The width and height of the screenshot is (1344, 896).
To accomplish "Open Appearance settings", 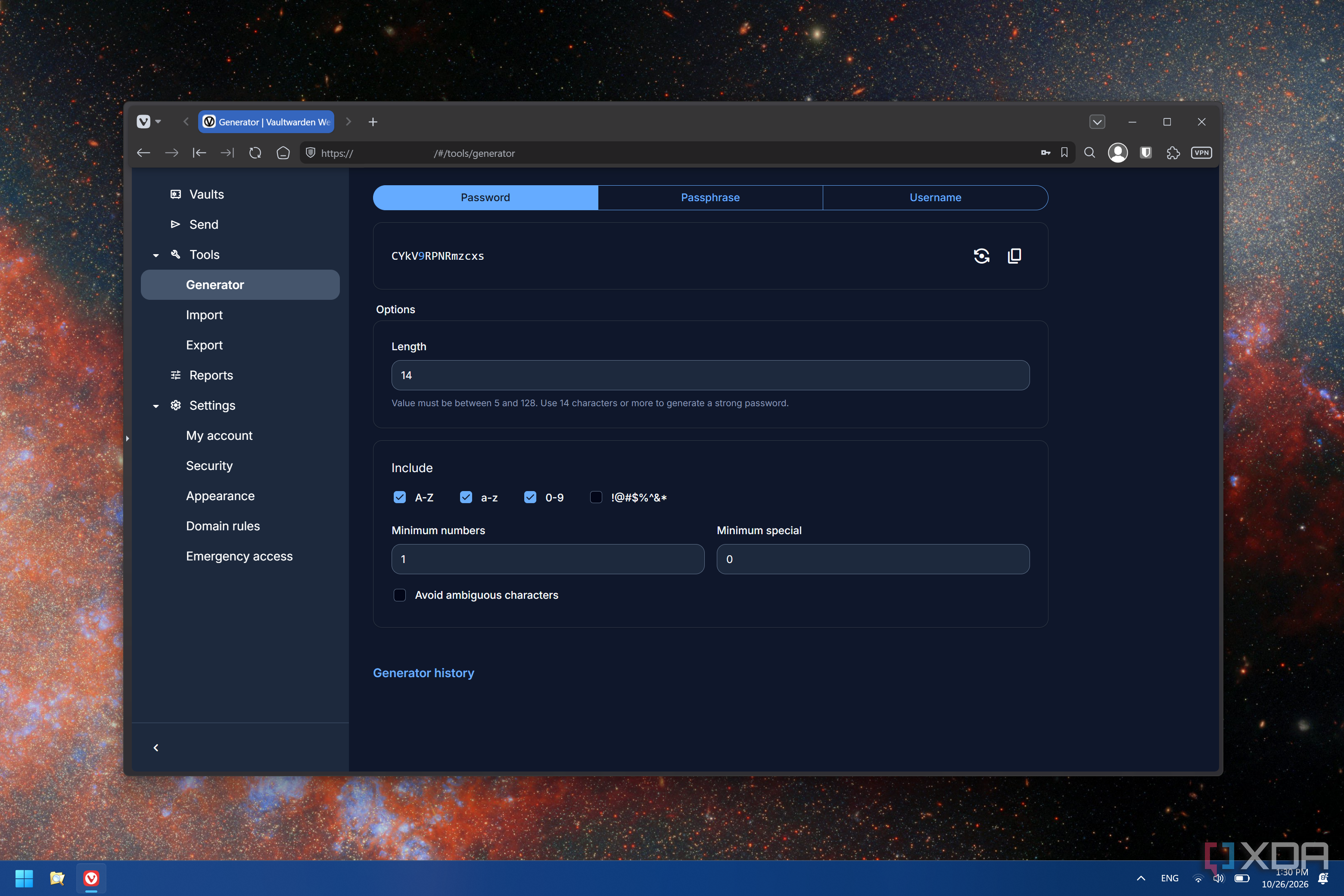I will click(220, 496).
